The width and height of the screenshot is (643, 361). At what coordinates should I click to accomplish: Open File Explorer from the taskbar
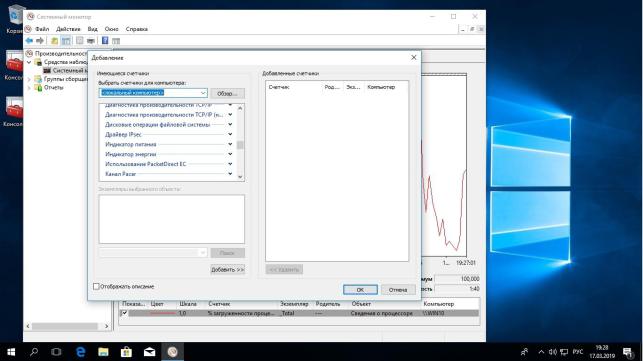tap(103, 352)
